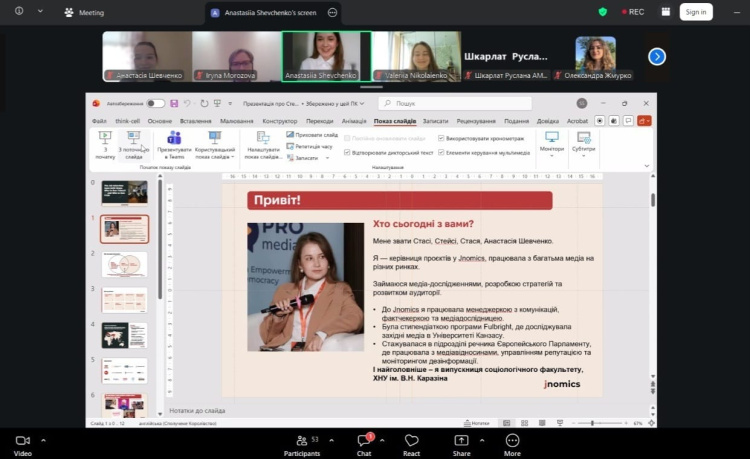Open the Монітори dropdown
This screenshot has width=750, height=459.
point(551,144)
